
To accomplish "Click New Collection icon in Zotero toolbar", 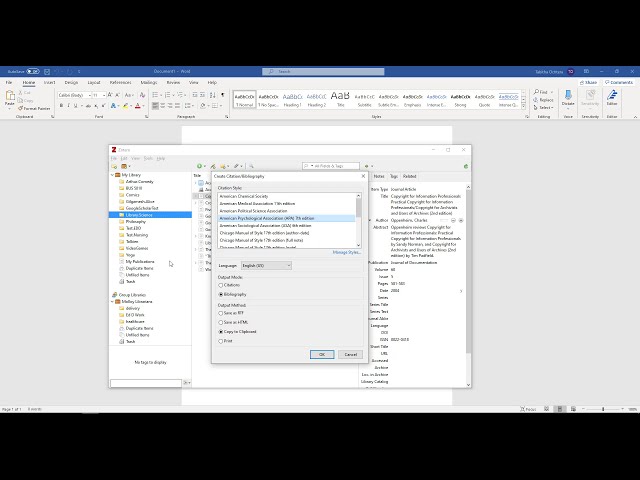I will pos(114,167).
